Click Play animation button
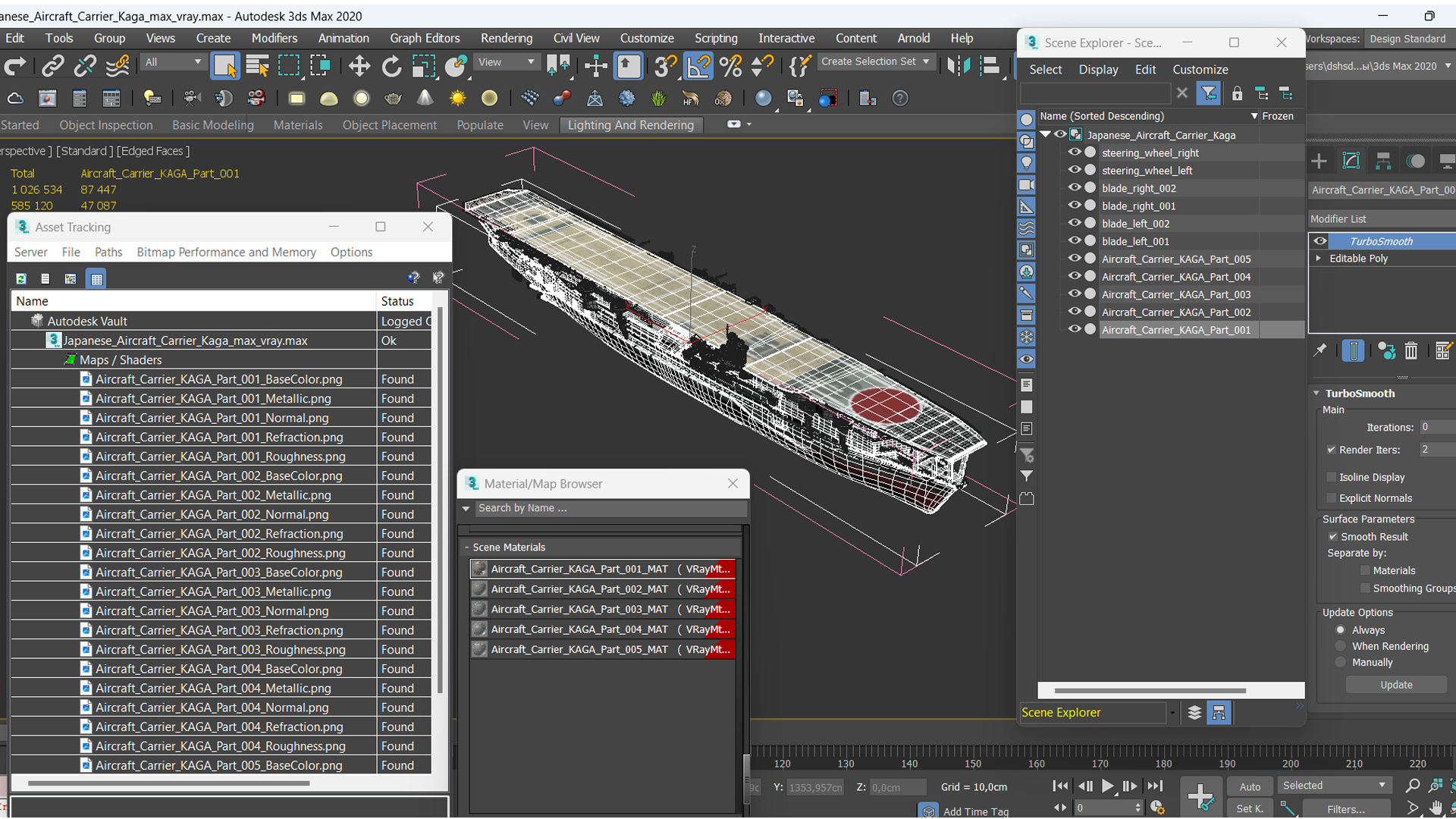Screen dimensions: 1456x819 pos(1107,786)
